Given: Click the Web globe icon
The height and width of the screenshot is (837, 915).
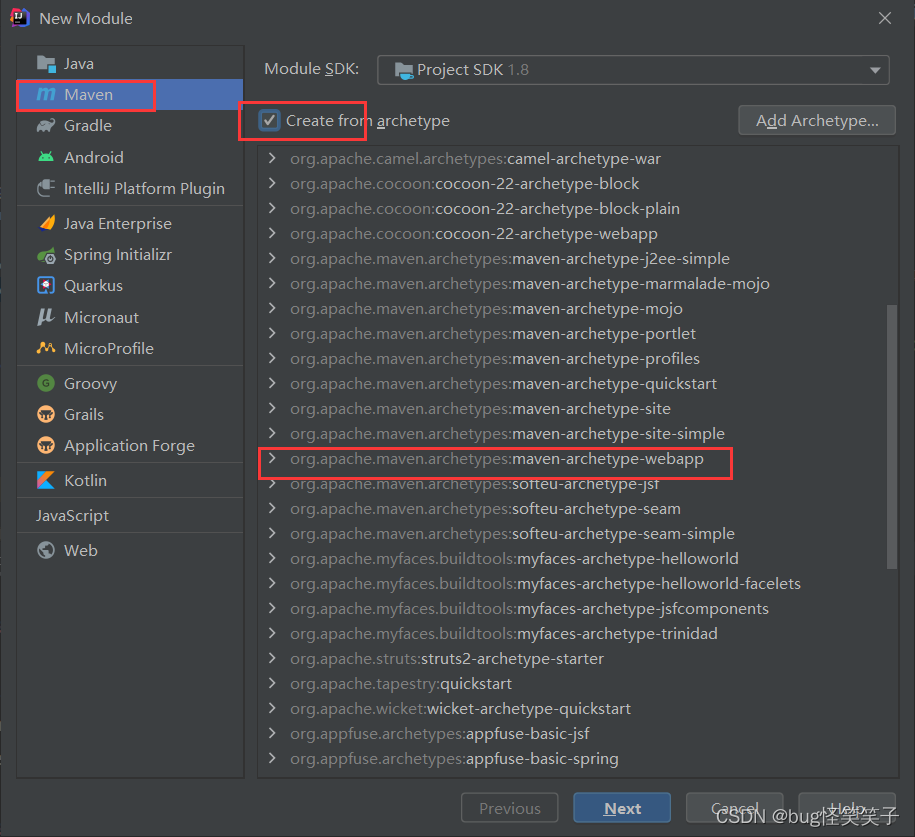Looking at the screenshot, I should pos(46,550).
